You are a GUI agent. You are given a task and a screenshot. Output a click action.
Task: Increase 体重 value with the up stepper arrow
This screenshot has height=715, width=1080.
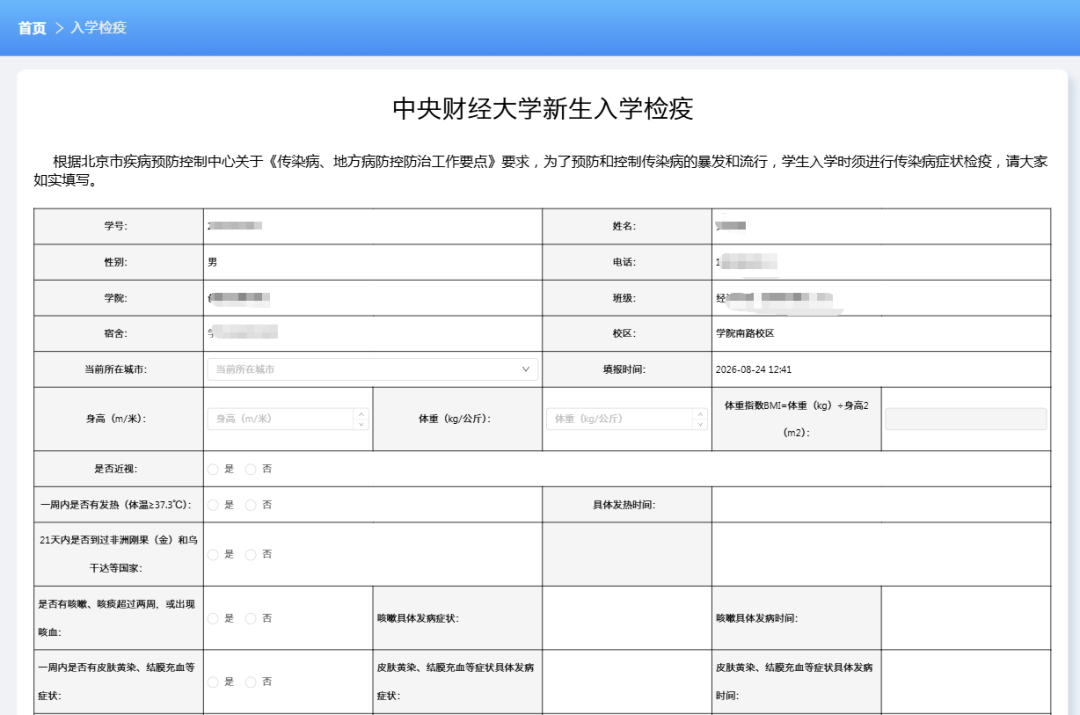pos(700,414)
